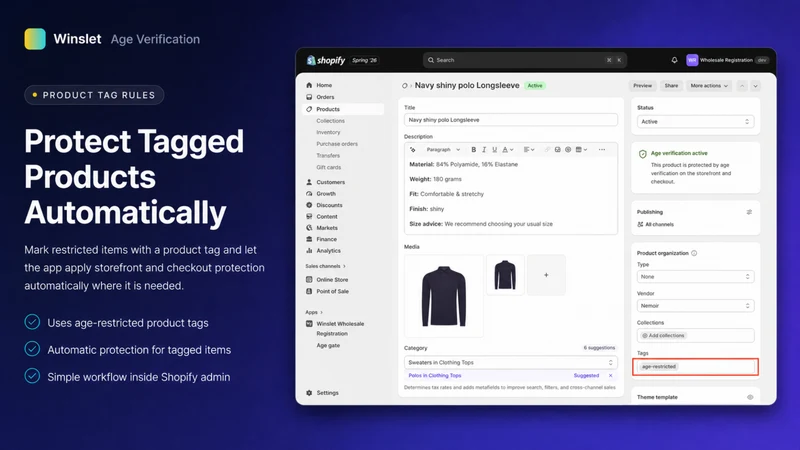Open Transfers in sidebar
The image size is (800, 450).
328,156
